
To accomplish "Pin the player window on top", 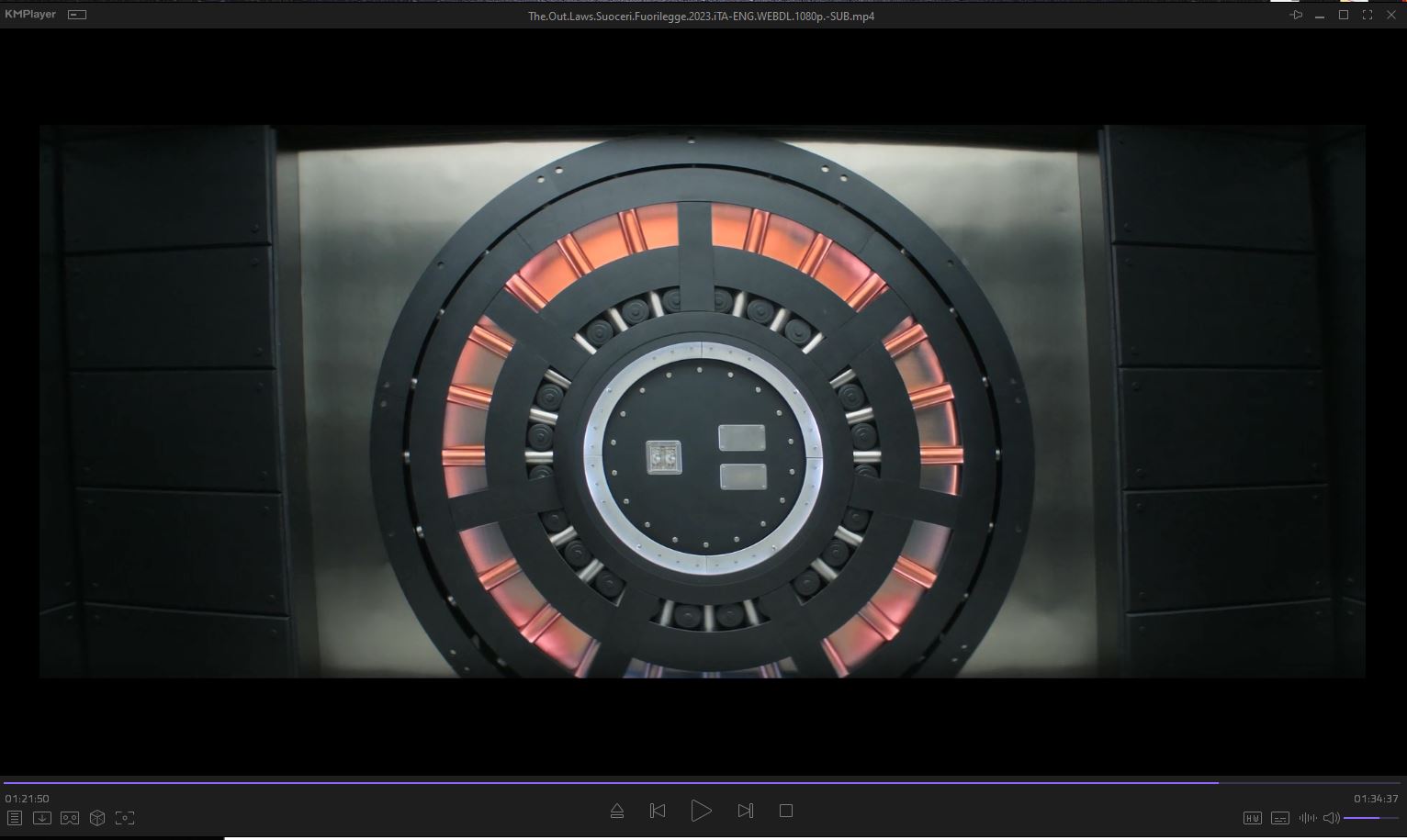I will point(1296,15).
